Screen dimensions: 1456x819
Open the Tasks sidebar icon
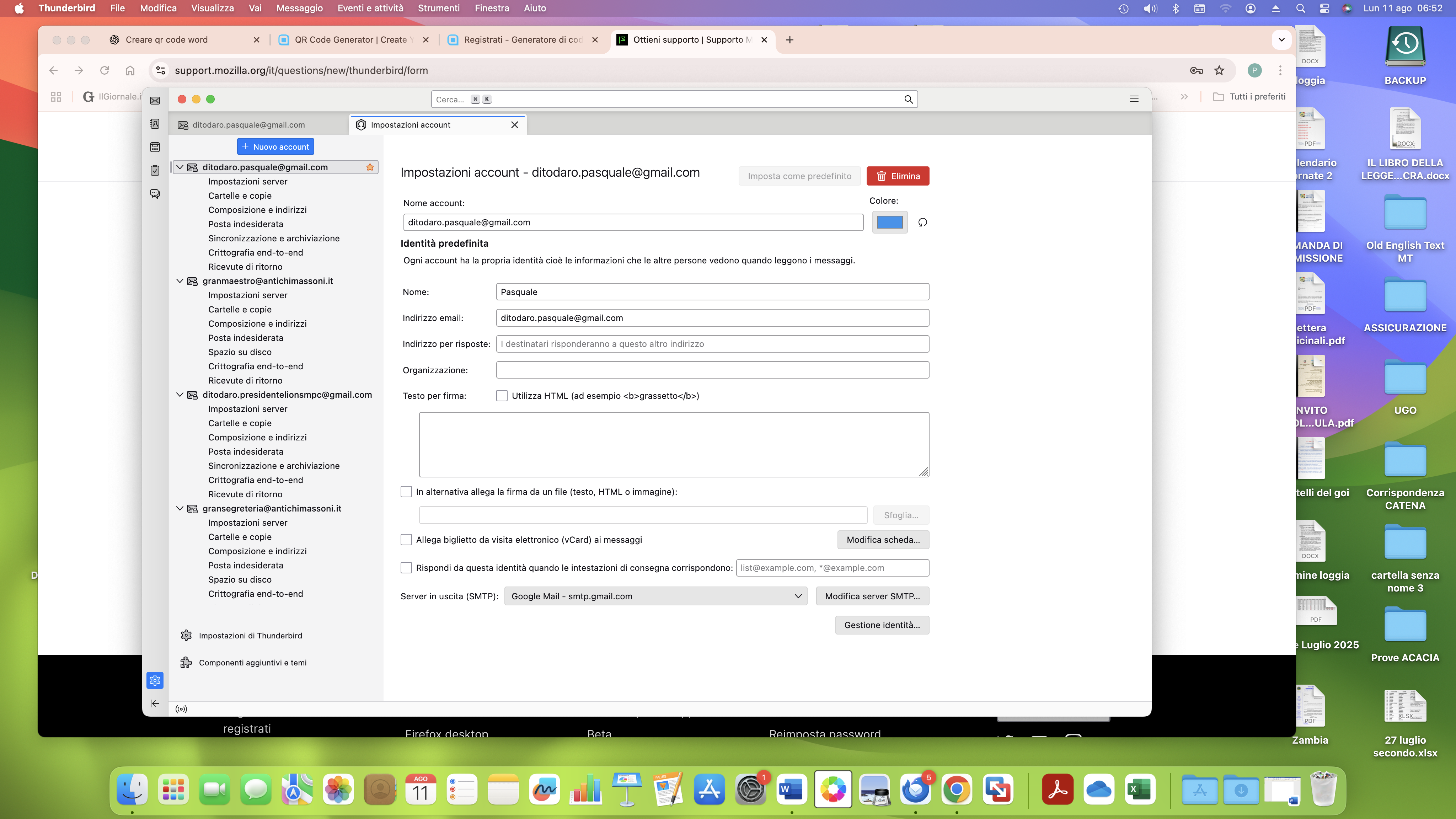tap(155, 171)
